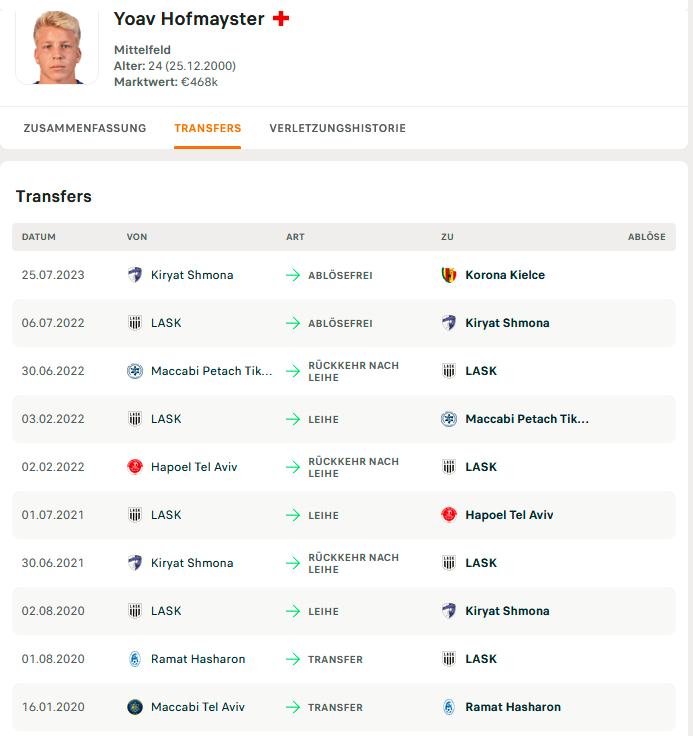Select the Transfers tab
This screenshot has width=693, height=736.
coord(207,128)
